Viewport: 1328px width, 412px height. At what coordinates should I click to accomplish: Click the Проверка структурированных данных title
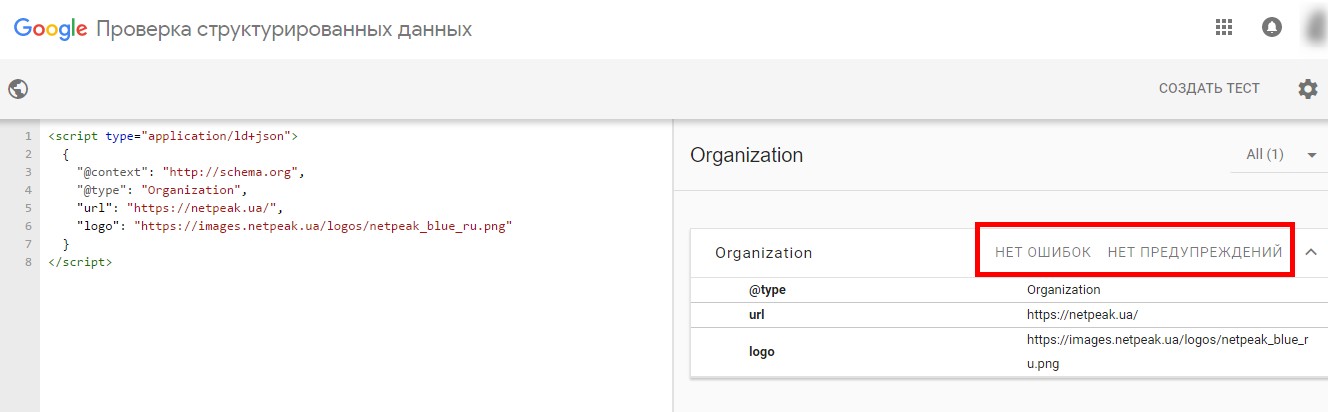point(284,29)
